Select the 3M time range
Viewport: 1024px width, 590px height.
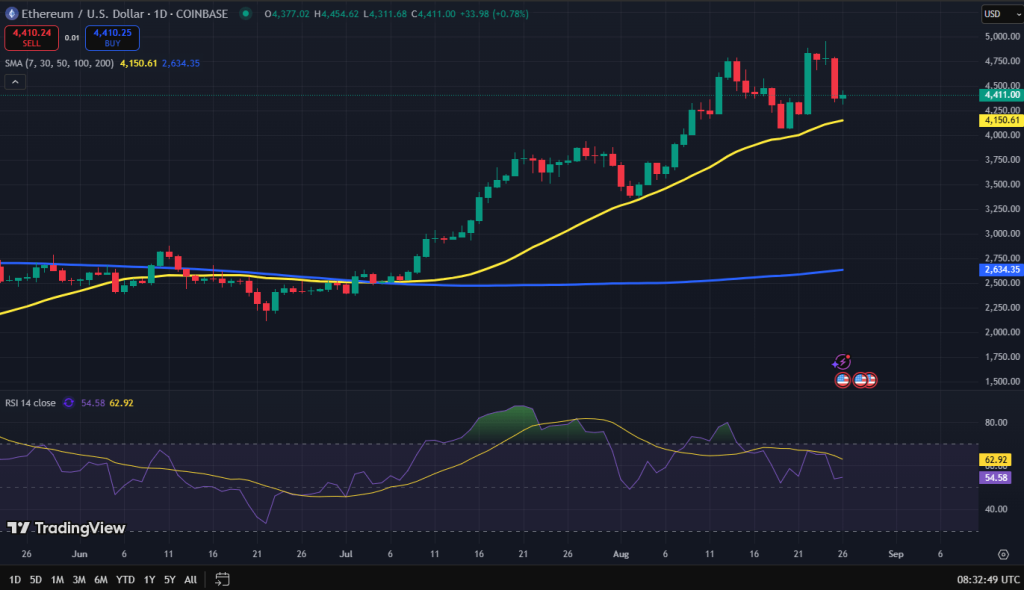[x=79, y=580]
